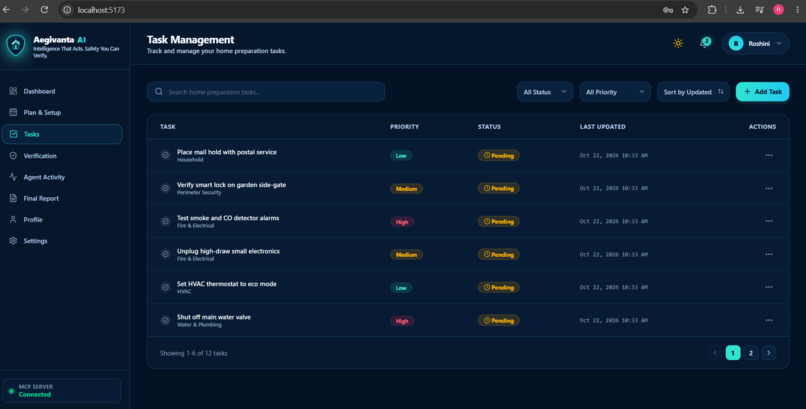Click the magnifier search icon
The height and width of the screenshot is (409, 806).
click(159, 92)
